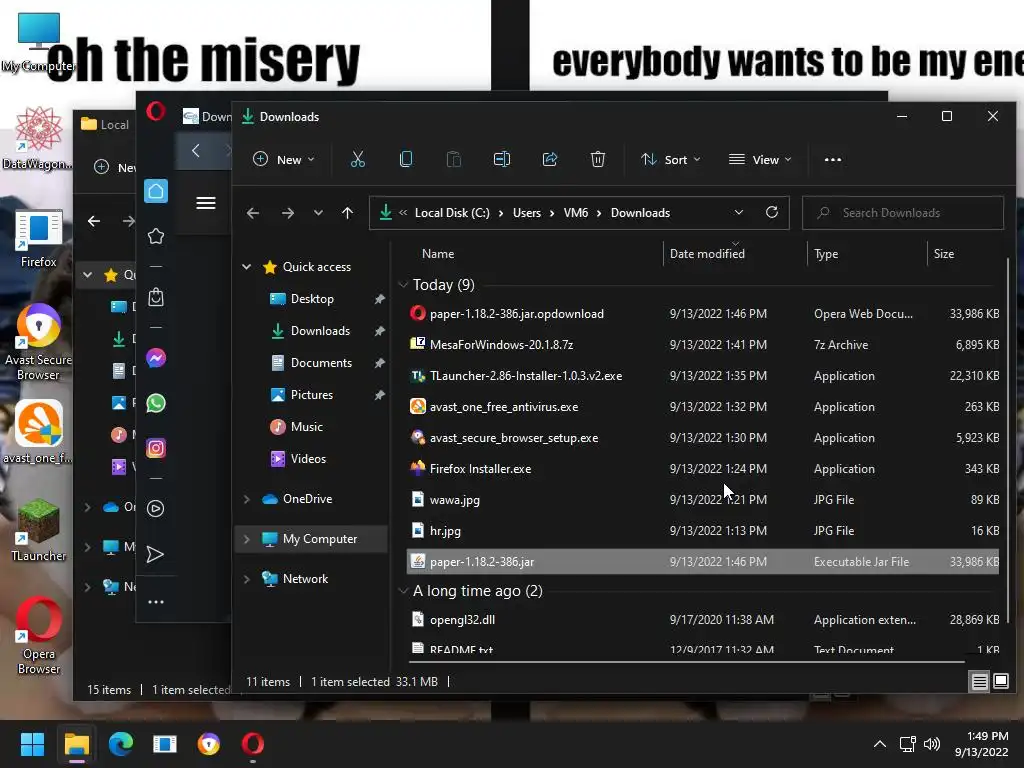
Task: Open WhatsApp in Opera sidebar
Action: tap(155, 403)
